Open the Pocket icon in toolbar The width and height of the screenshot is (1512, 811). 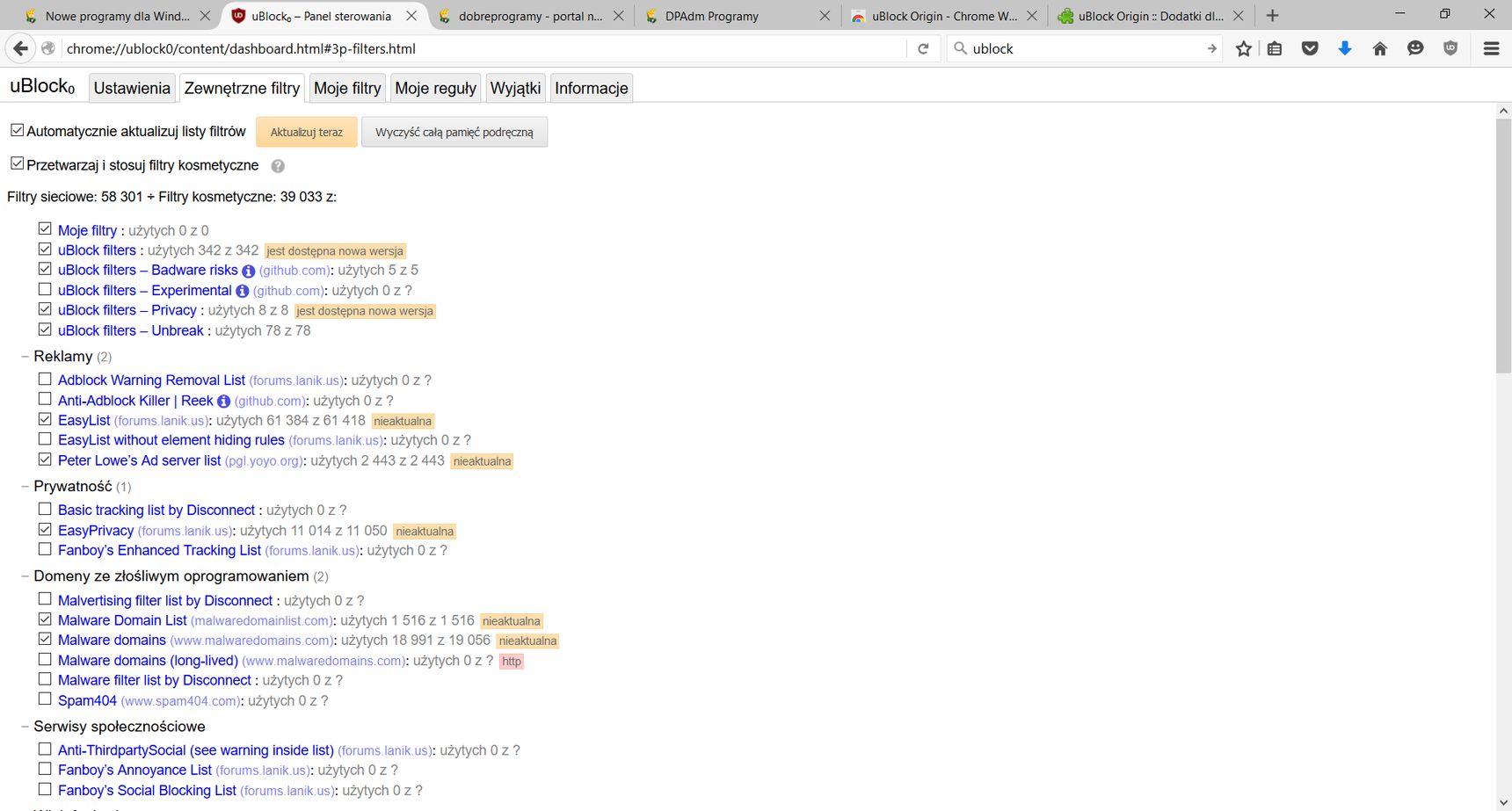pos(1310,48)
